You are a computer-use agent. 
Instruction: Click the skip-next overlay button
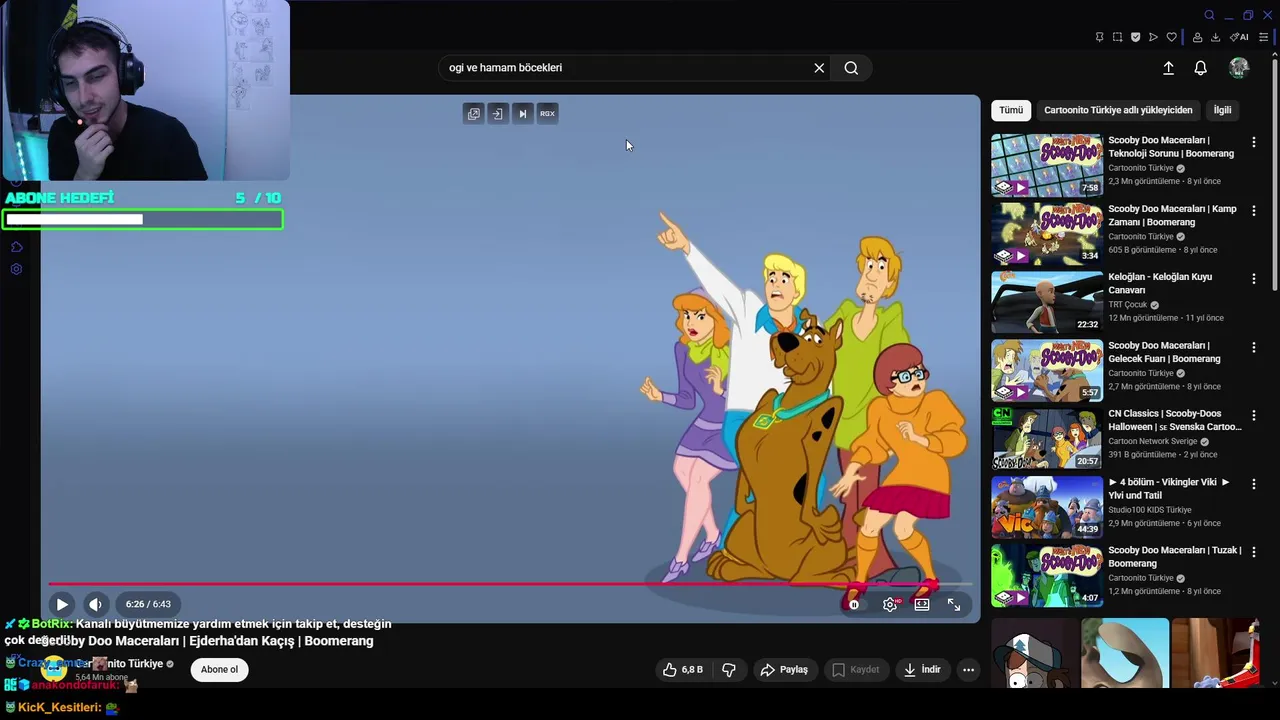point(522,114)
